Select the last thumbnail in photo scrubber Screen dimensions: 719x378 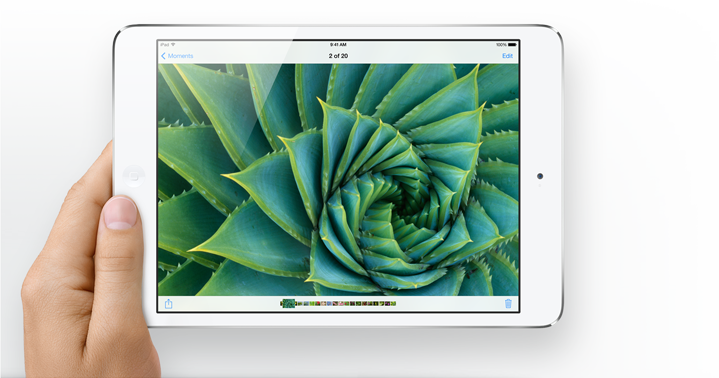[393, 303]
